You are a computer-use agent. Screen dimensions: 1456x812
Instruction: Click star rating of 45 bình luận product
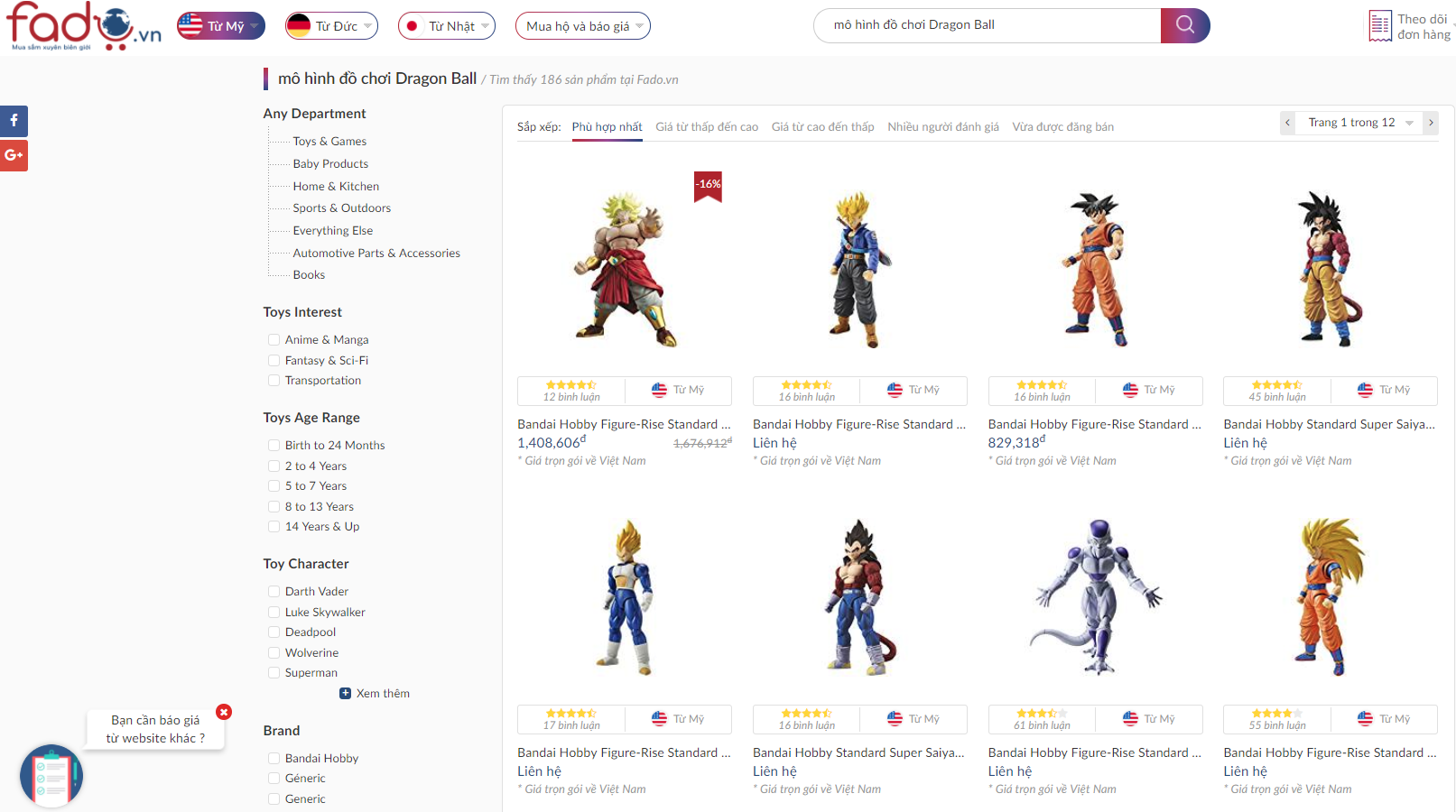[x=1276, y=384]
